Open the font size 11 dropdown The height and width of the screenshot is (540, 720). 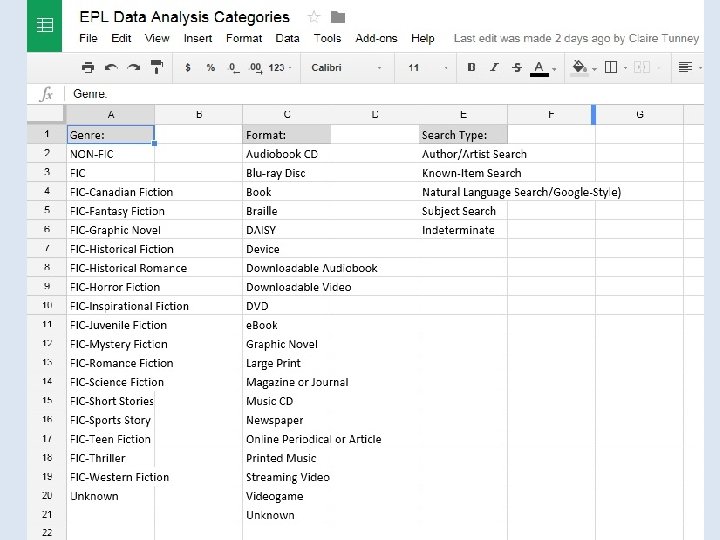pos(428,68)
